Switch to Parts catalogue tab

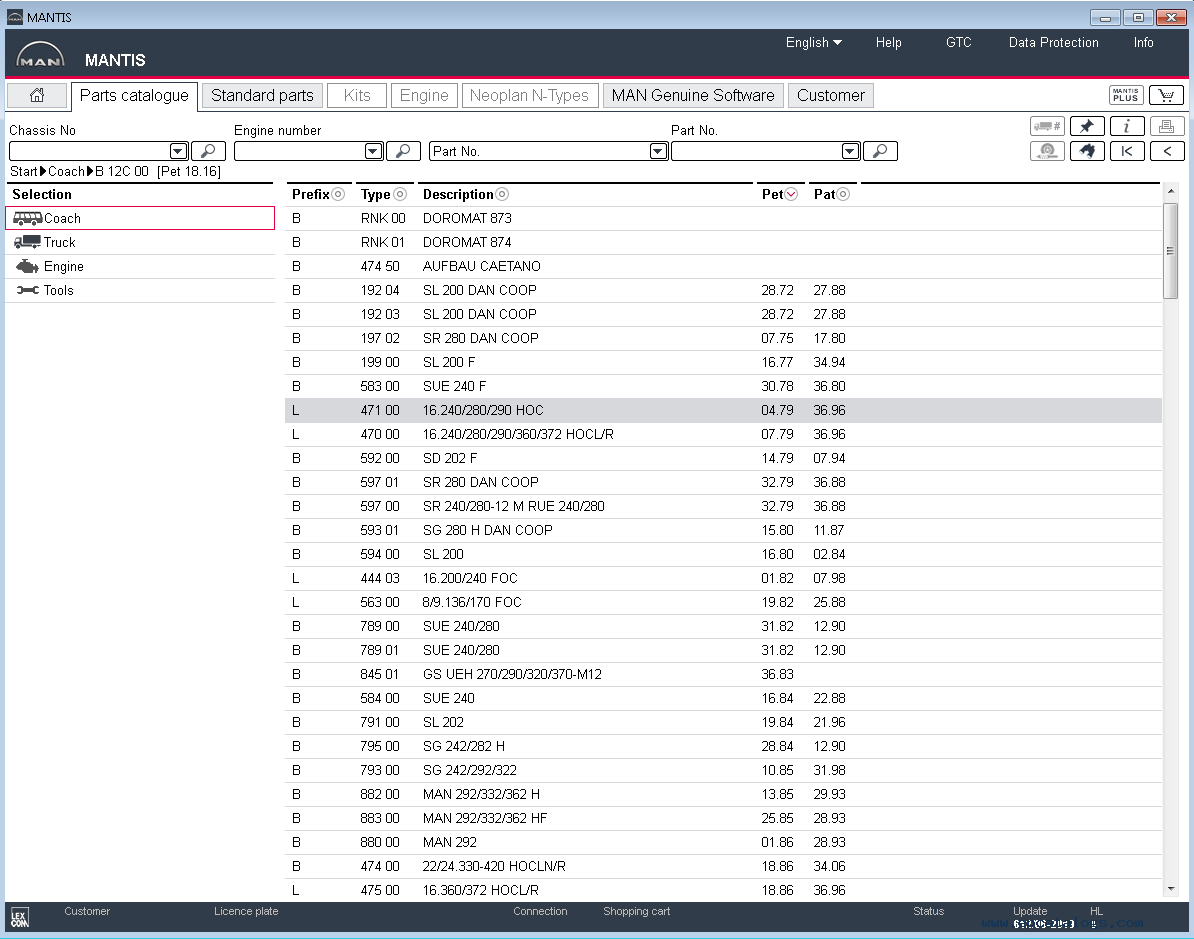click(x=134, y=96)
